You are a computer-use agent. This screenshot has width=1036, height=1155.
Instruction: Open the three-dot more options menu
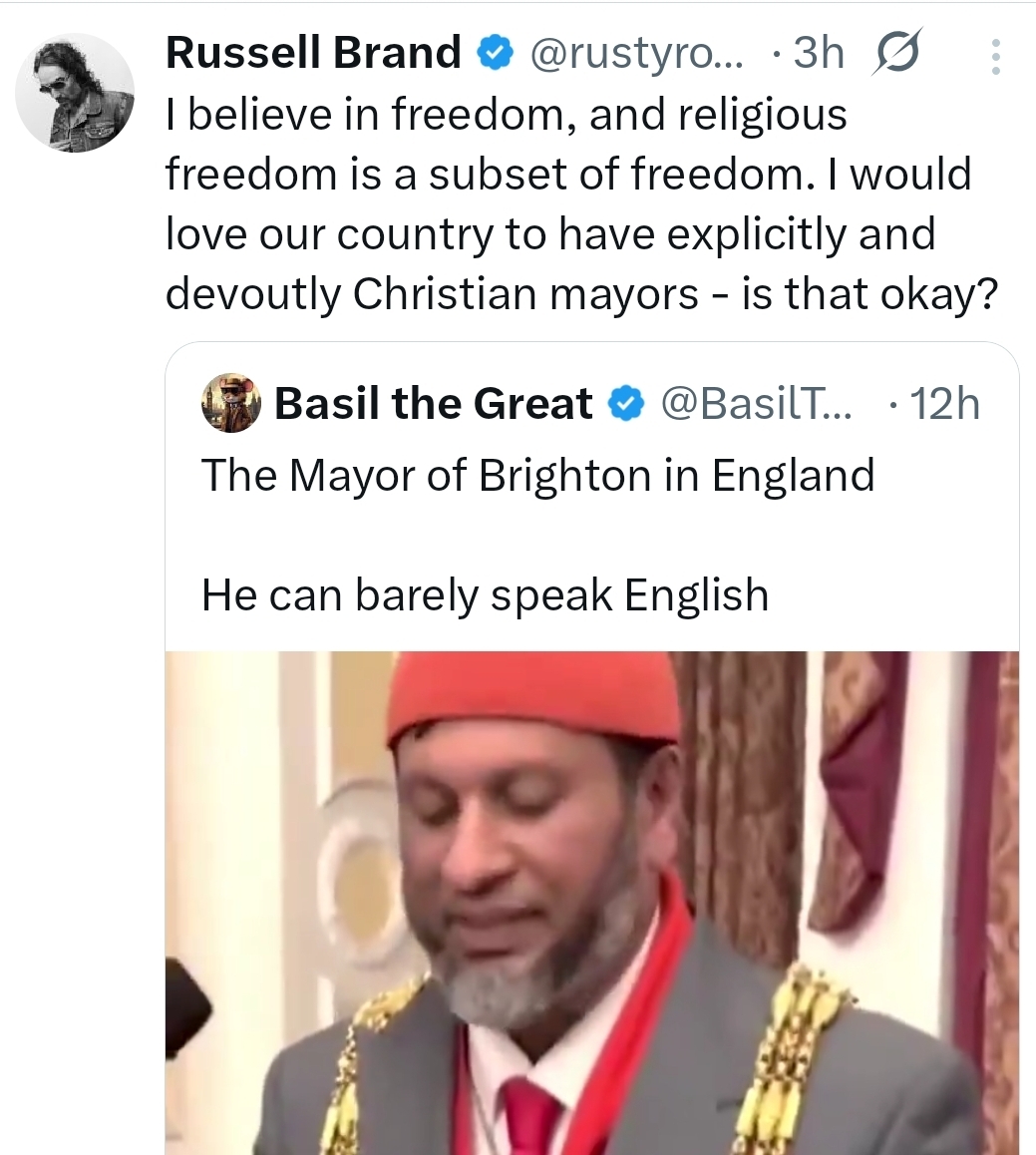[994, 57]
